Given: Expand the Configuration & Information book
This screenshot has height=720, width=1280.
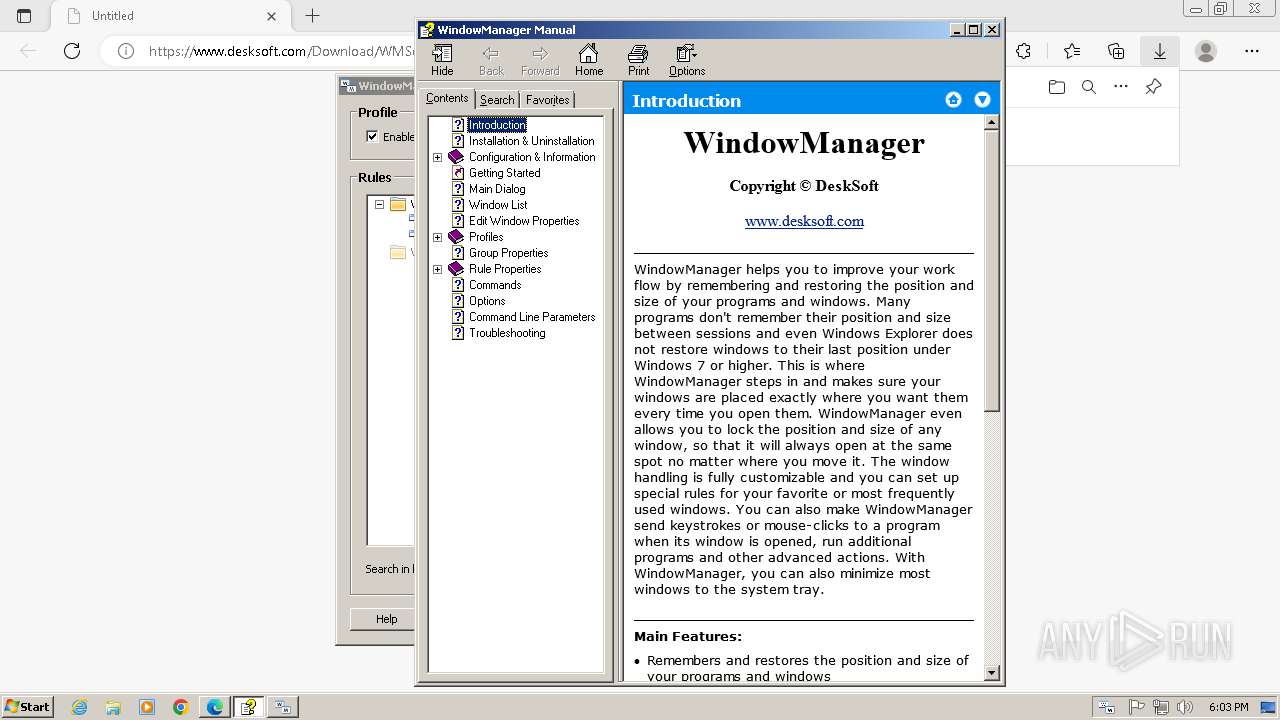Looking at the screenshot, I should click(437, 157).
